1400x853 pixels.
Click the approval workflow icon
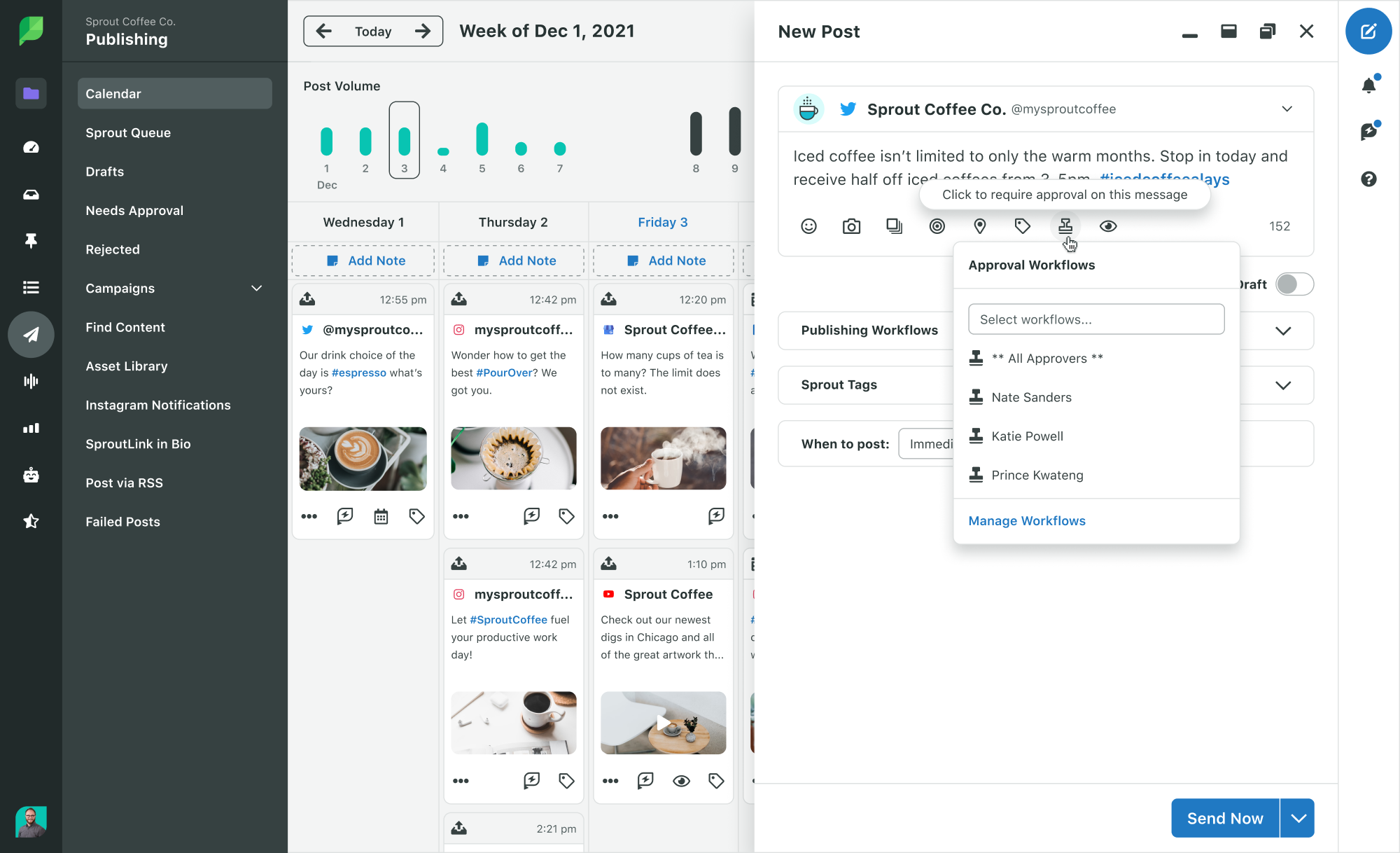pos(1065,226)
